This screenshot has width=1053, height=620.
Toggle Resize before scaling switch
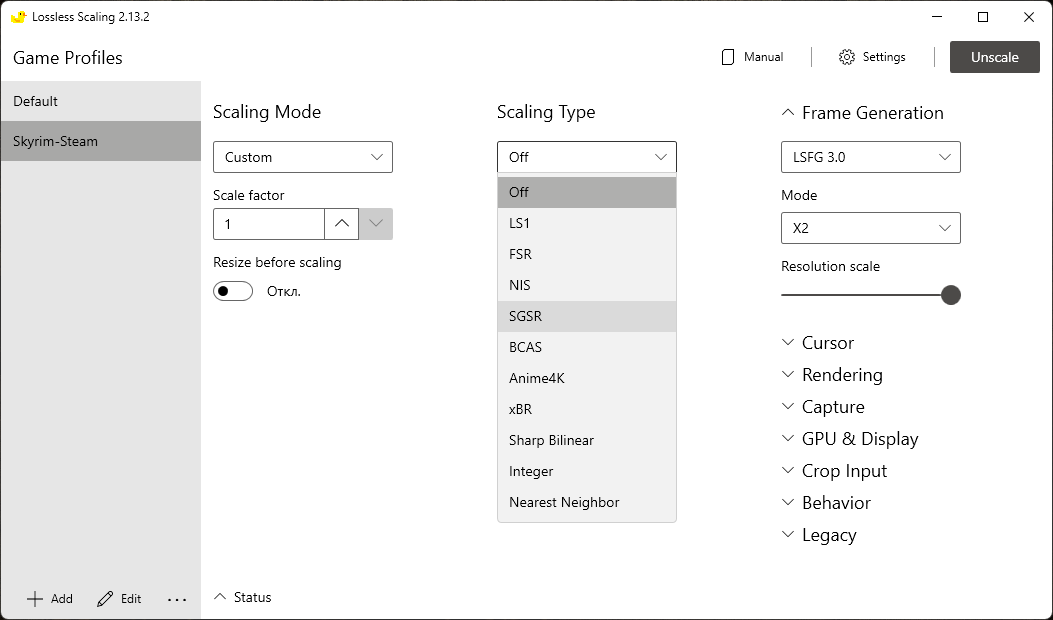(233, 291)
